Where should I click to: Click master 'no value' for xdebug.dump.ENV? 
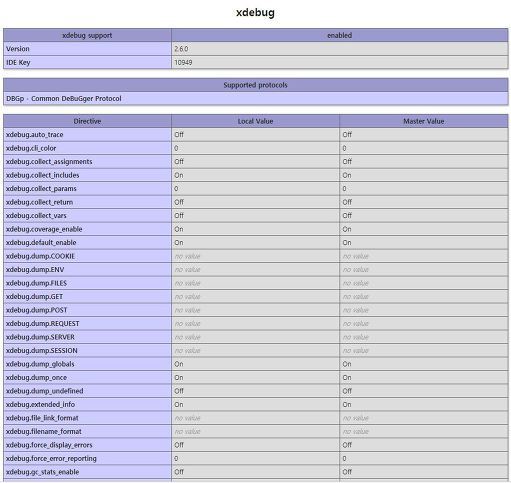[356, 270]
